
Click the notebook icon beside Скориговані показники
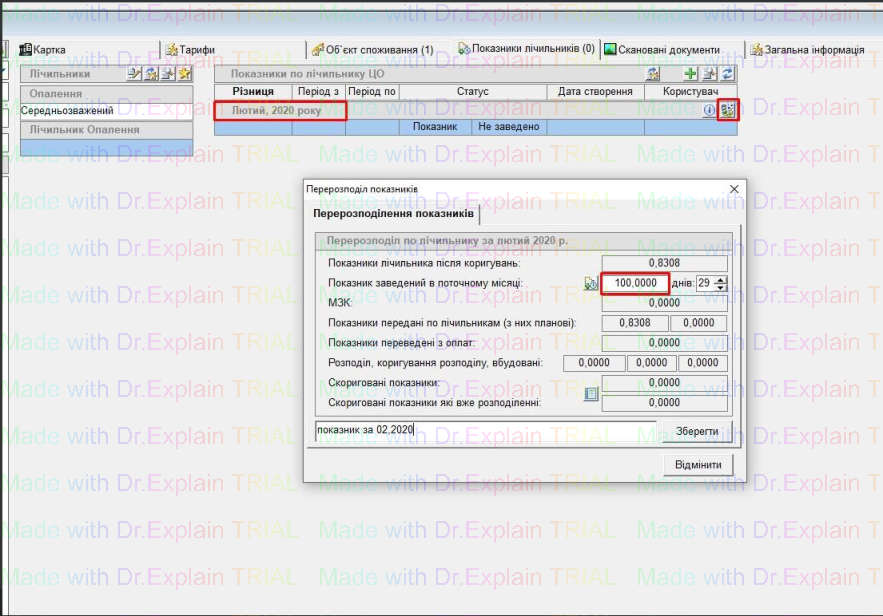[x=590, y=394]
